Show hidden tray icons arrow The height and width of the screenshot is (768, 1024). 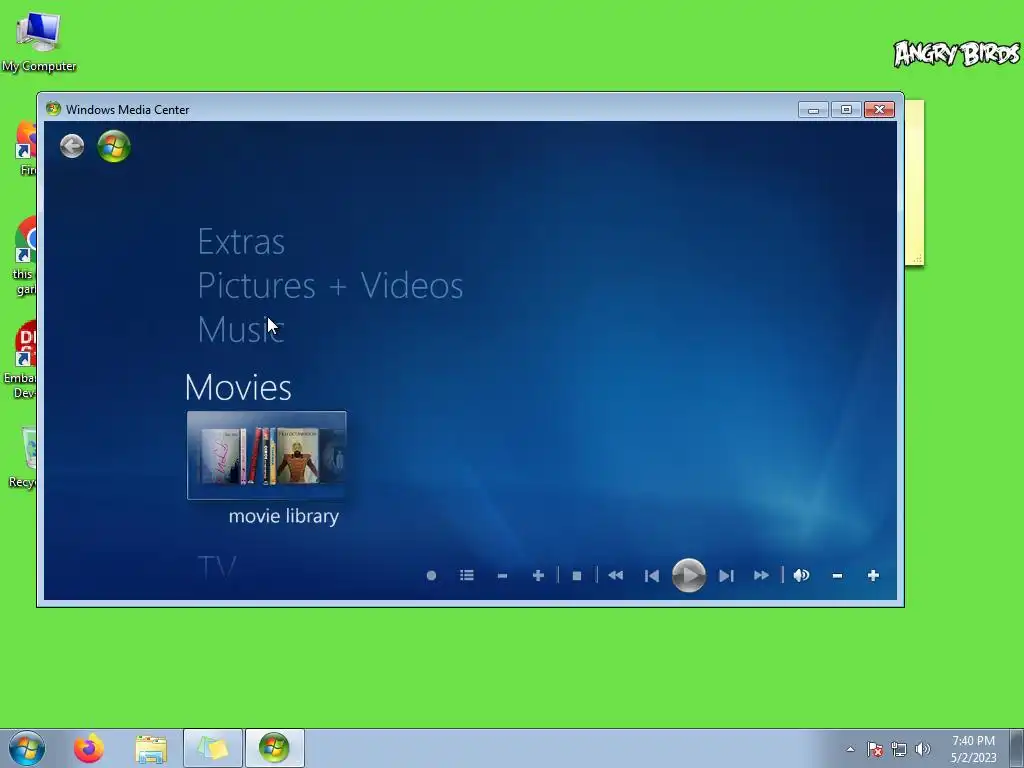tap(850, 749)
